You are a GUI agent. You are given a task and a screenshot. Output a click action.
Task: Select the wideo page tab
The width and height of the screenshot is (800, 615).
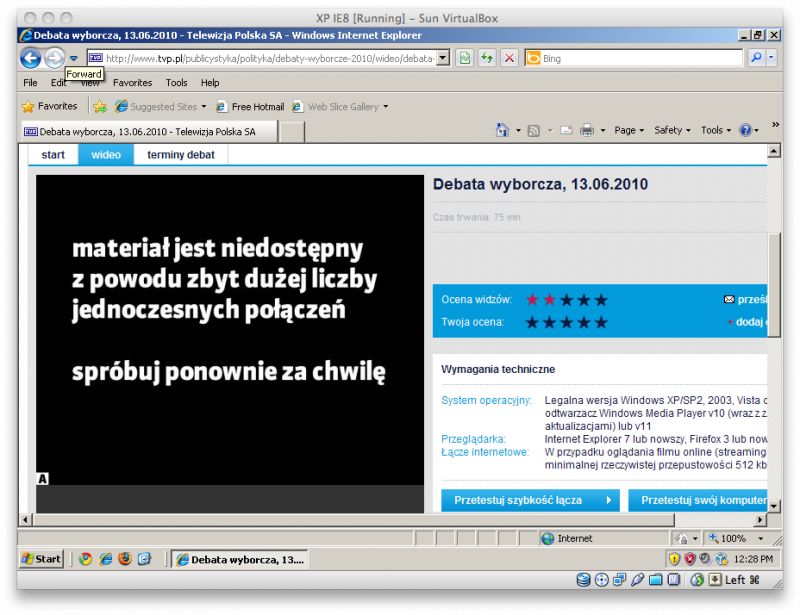(x=106, y=155)
